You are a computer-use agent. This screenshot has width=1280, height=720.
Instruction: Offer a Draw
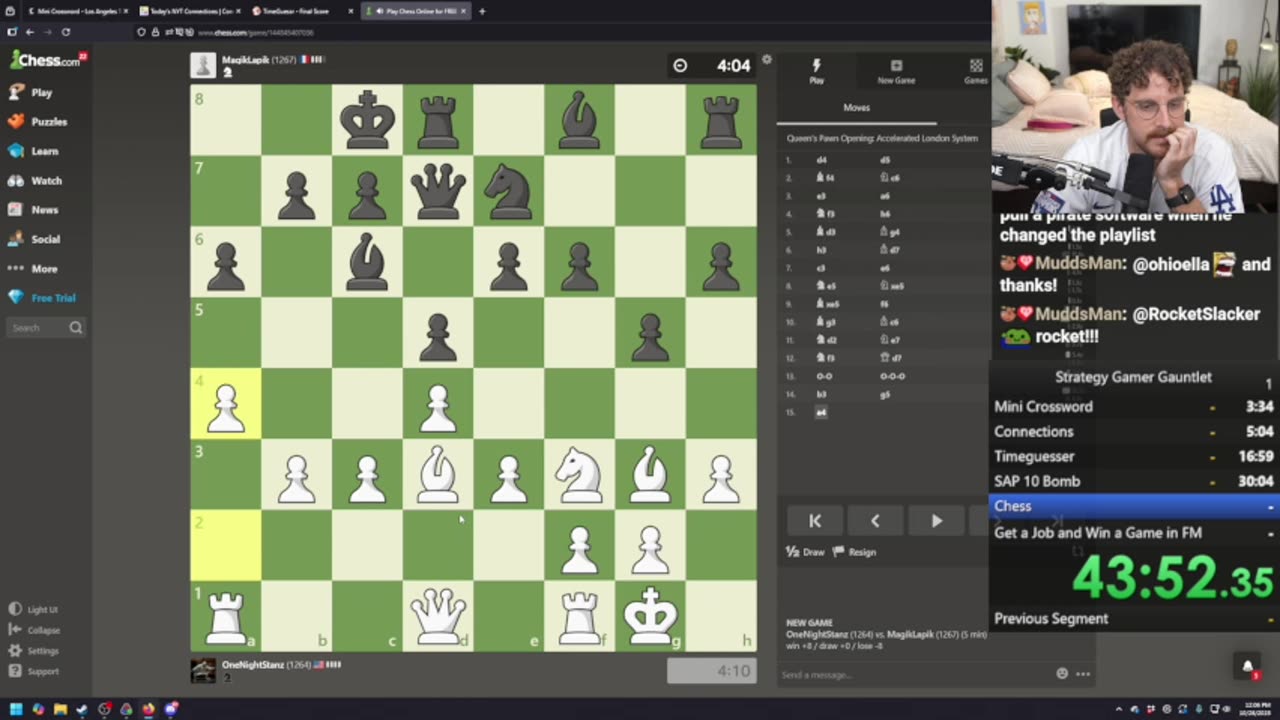[x=806, y=552]
